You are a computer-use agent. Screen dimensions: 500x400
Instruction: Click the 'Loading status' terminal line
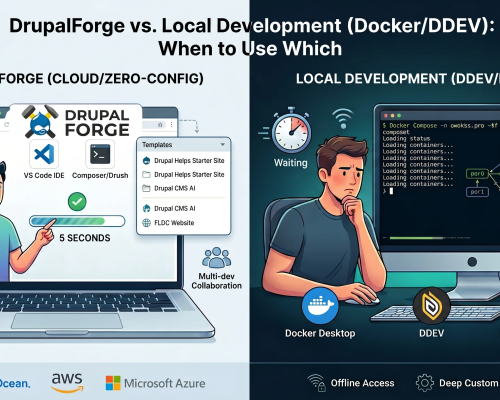point(406,138)
